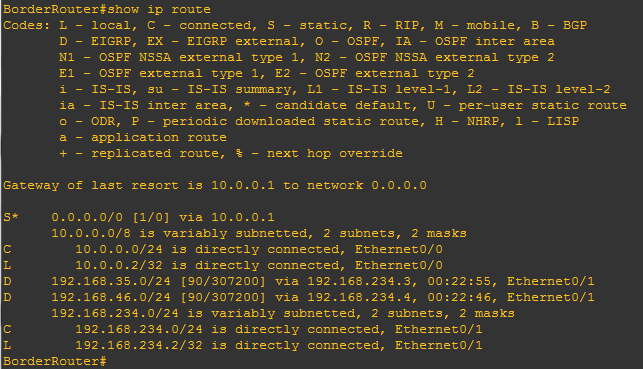This screenshot has height=369, width=643.
Task: Select the 192.168.35.0/24 EIGRP route line
Action: [299, 281]
